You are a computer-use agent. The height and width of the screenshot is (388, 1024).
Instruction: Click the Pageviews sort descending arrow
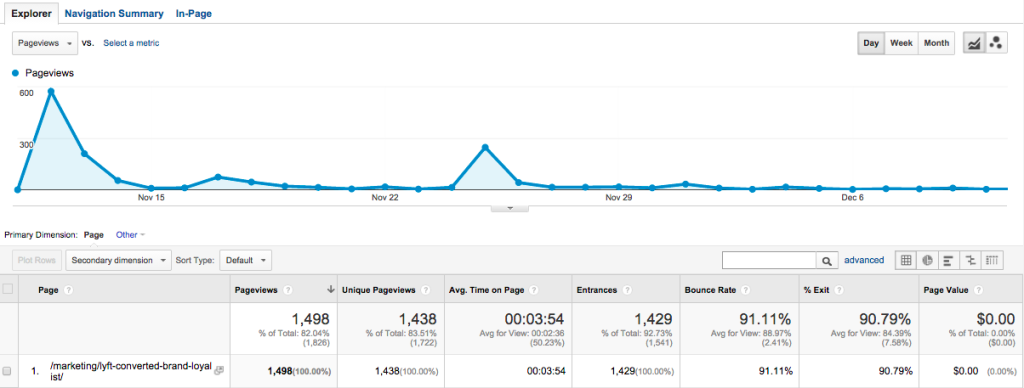(330, 290)
